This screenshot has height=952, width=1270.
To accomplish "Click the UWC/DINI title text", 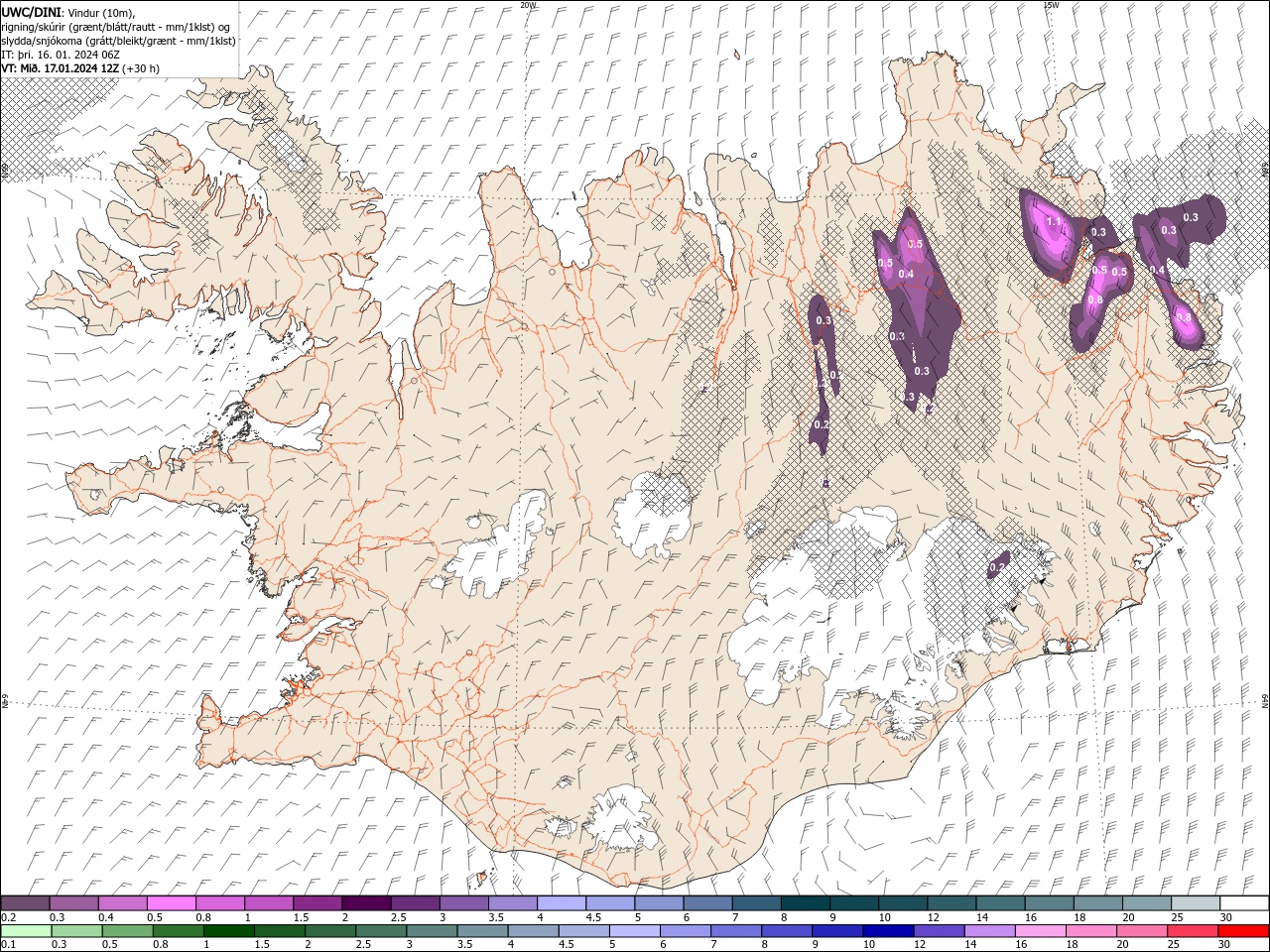I will click(x=31, y=11).
